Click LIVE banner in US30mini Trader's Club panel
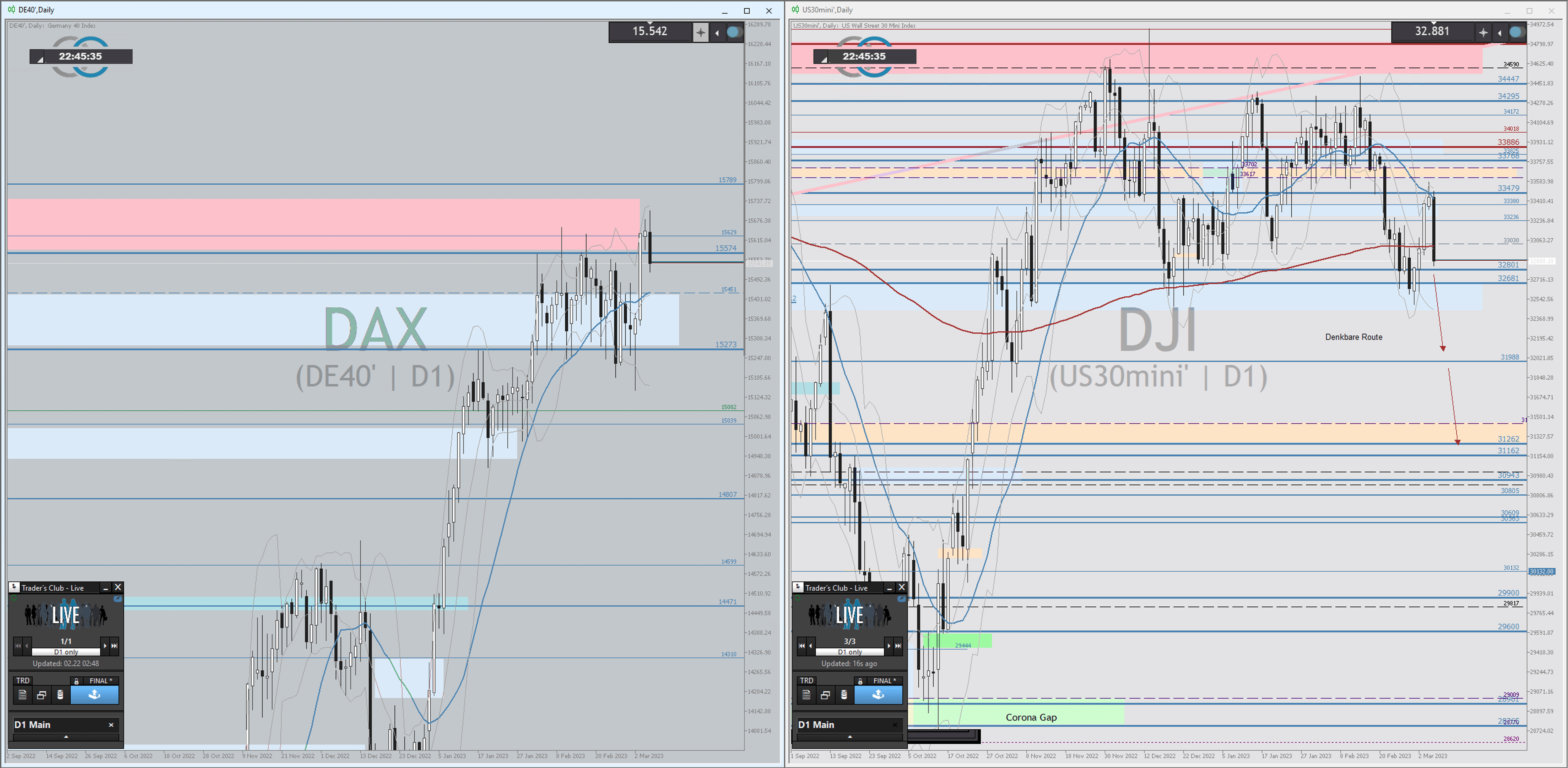1568x768 pixels. click(850, 615)
